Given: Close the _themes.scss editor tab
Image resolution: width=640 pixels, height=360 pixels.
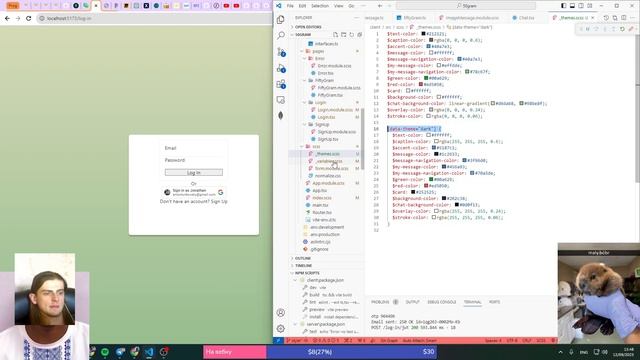Looking at the screenshot, I should click(x=593, y=18).
